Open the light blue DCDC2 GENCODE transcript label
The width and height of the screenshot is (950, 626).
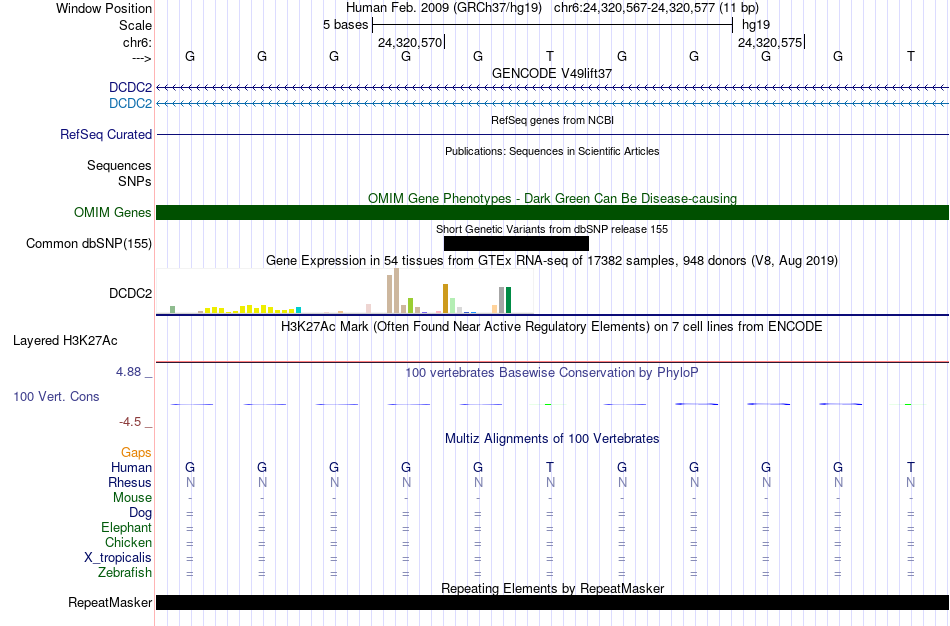[130, 103]
